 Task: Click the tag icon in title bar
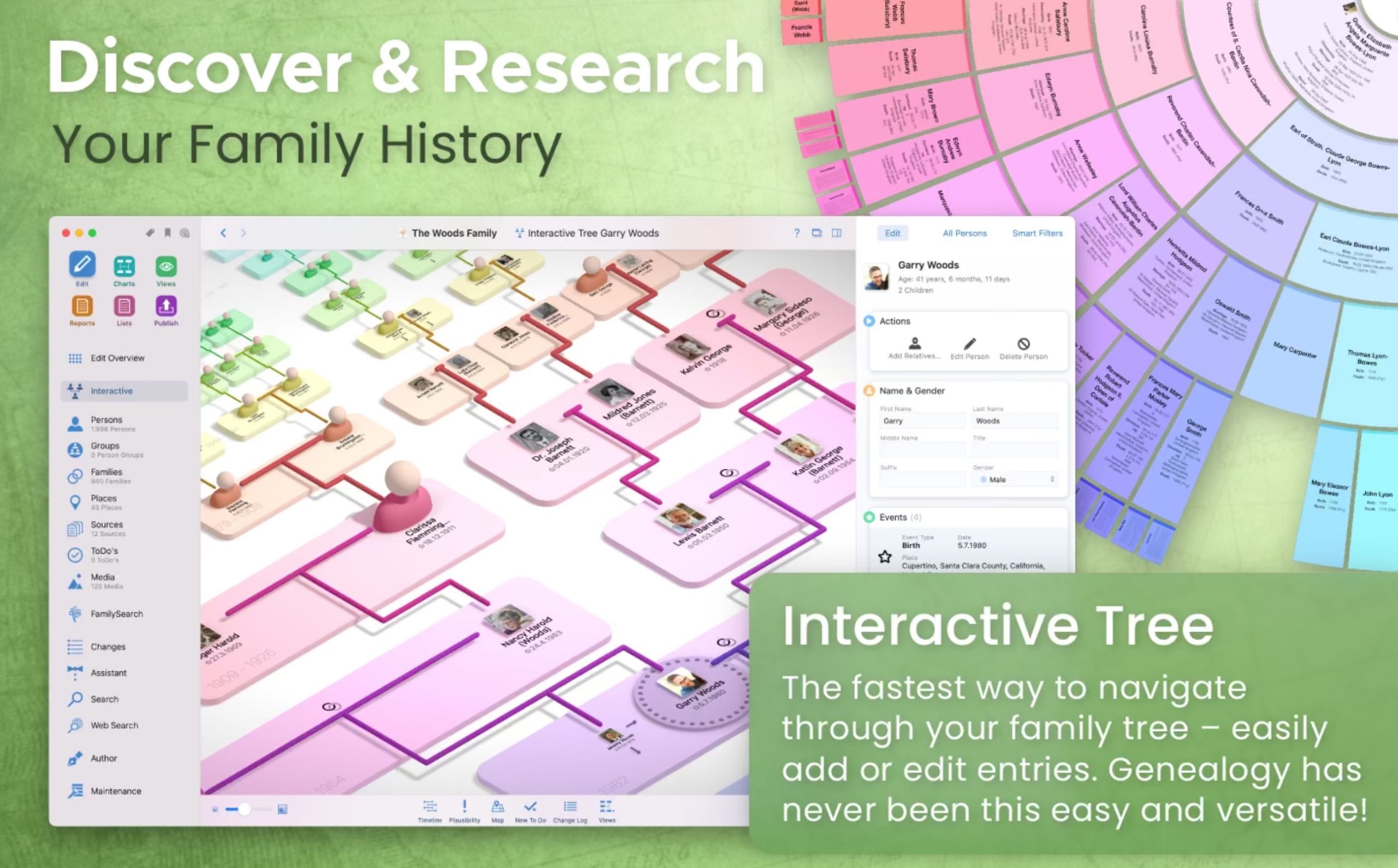pyautogui.click(x=150, y=233)
